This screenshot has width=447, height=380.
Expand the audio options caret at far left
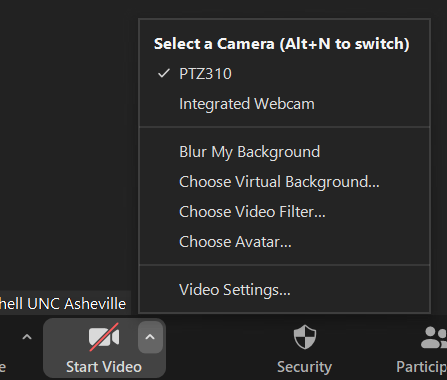coord(27,337)
